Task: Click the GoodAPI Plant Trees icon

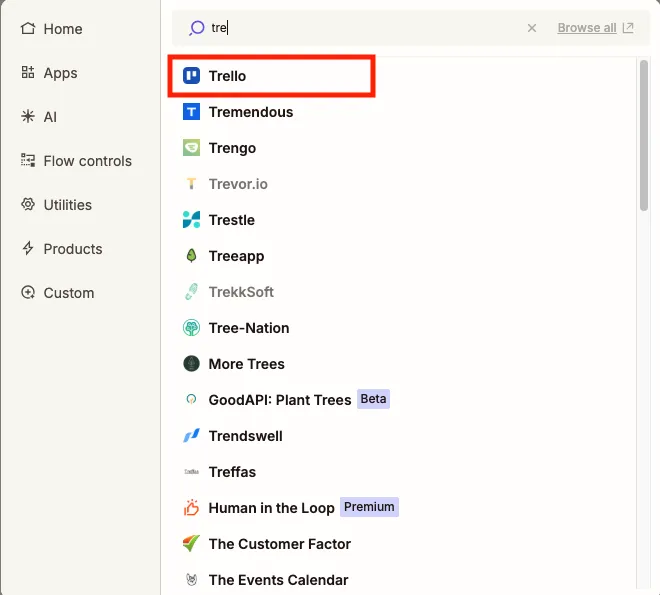Action: [x=191, y=400]
